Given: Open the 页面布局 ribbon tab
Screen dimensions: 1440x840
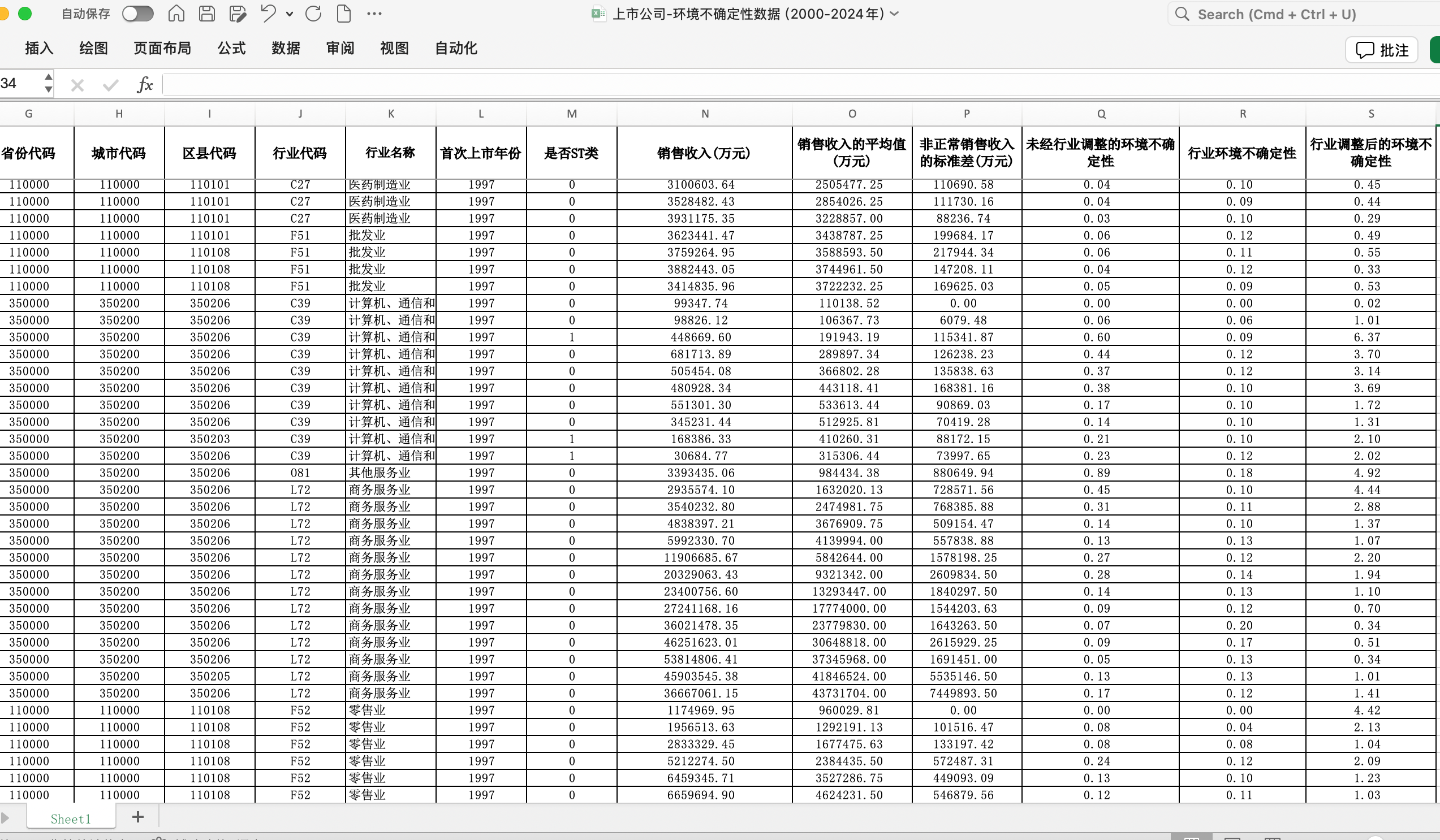Looking at the screenshot, I should coord(162,48).
